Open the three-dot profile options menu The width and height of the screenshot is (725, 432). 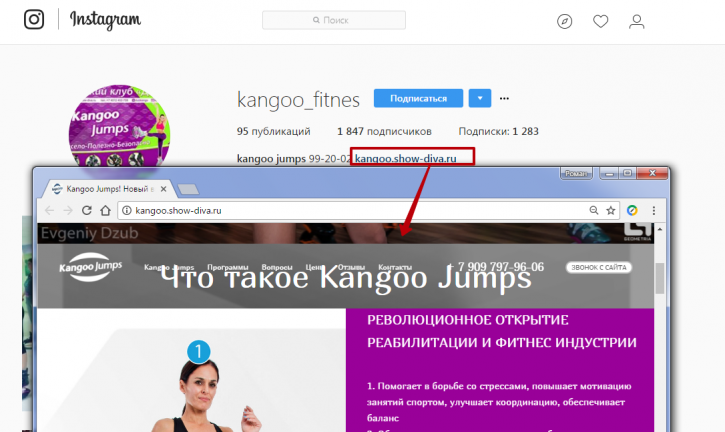[x=504, y=98]
